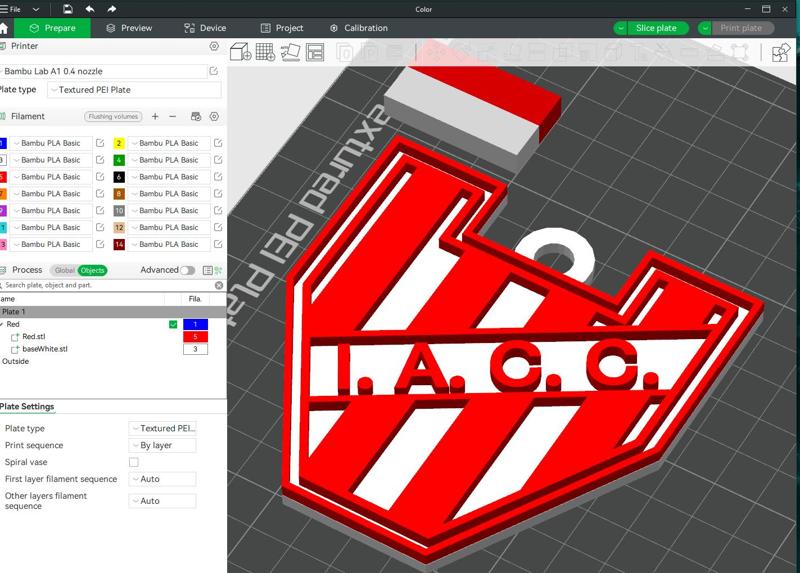Click filament number 3 for baseWhite.stl

[195, 349]
